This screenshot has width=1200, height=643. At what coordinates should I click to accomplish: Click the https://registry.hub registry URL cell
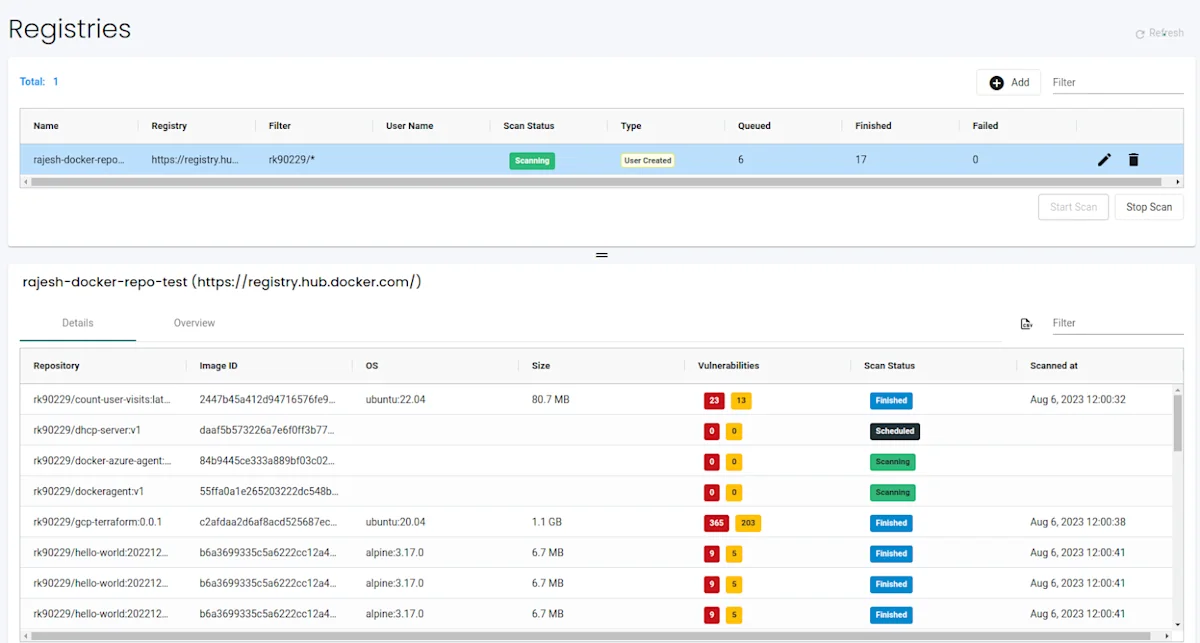pyautogui.click(x=195, y=160)
